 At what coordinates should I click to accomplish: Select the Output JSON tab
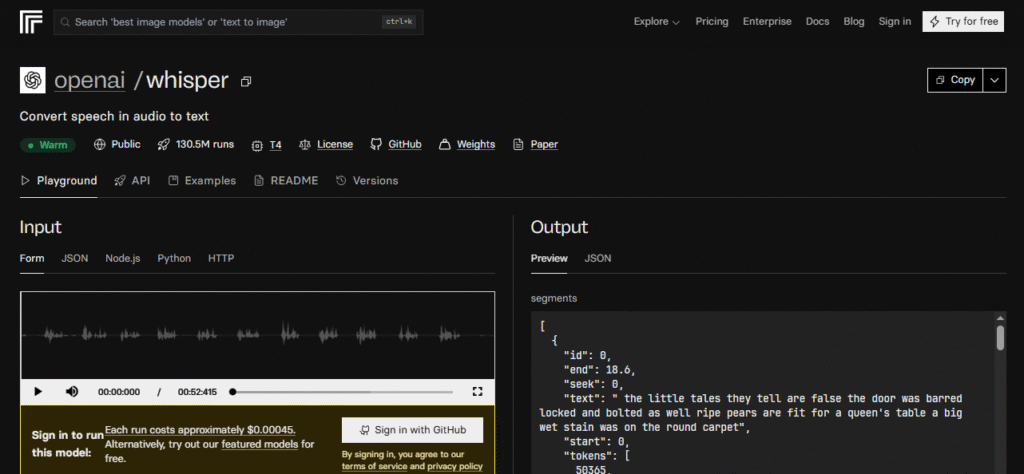[x=598, y=259]
